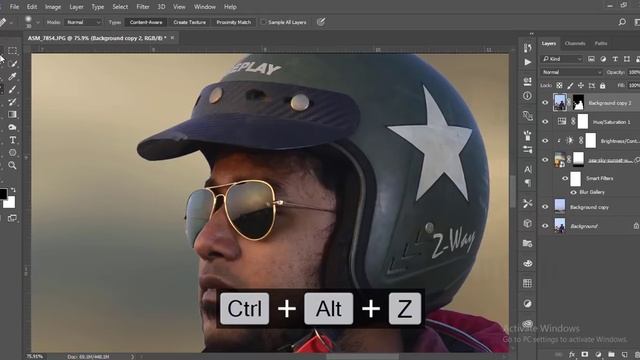Screen dimensions: 640x360
Task: Add a layer mask icon
Action: pyautogui.click(x=585, y=354)
